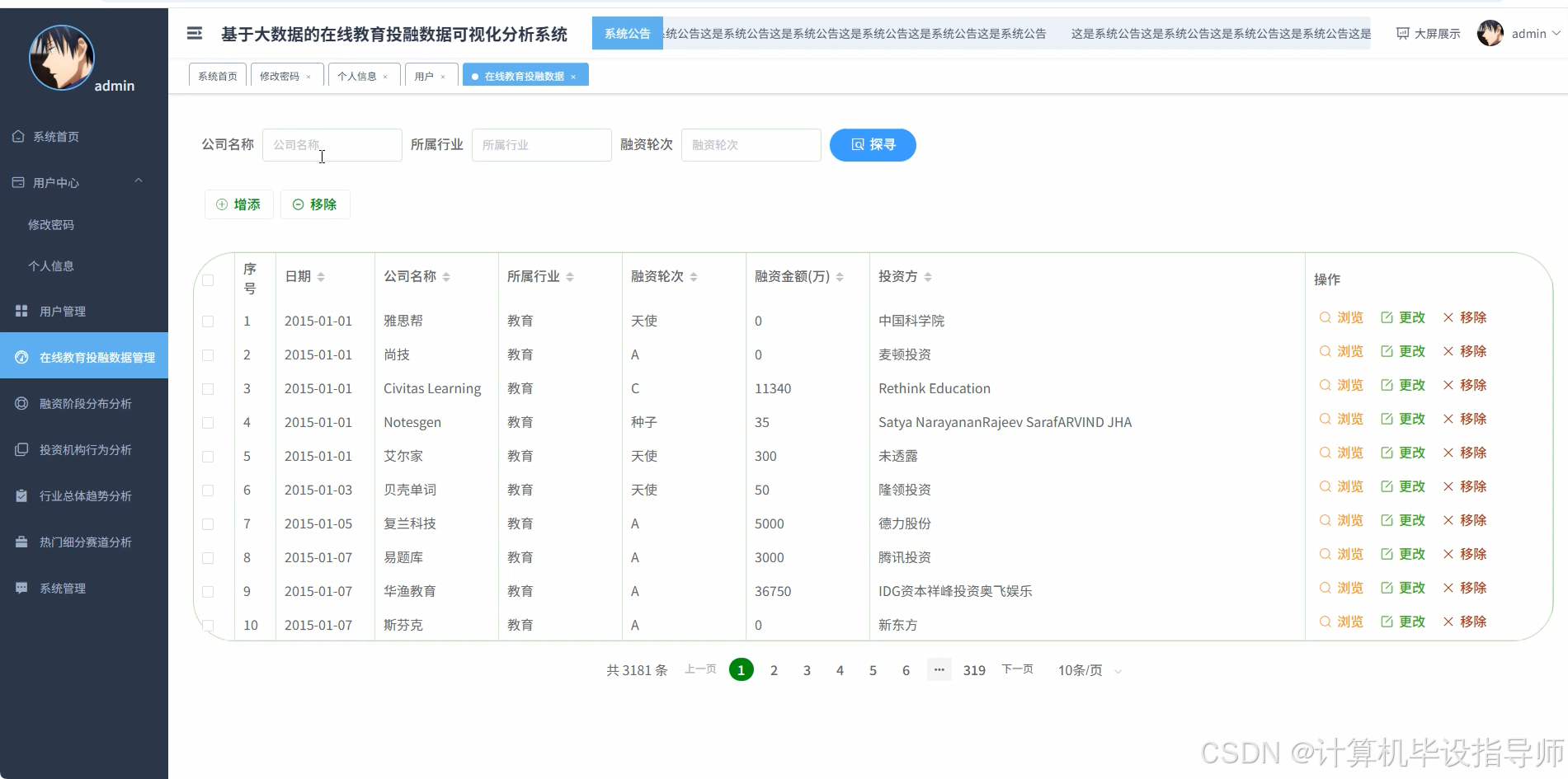Screen dimensions: 1568x779
Task: Click the amount cell 11340
Action: coord(773,388)
